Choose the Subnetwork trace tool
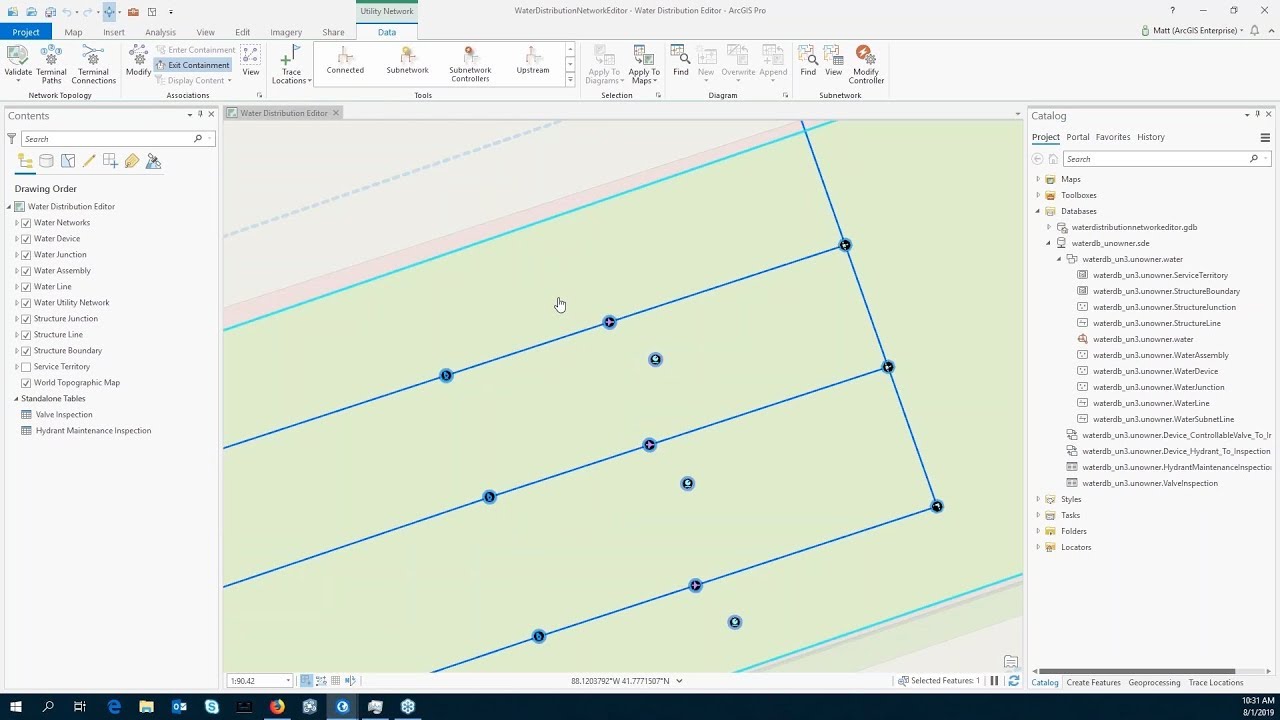 [x=407, y=62]
